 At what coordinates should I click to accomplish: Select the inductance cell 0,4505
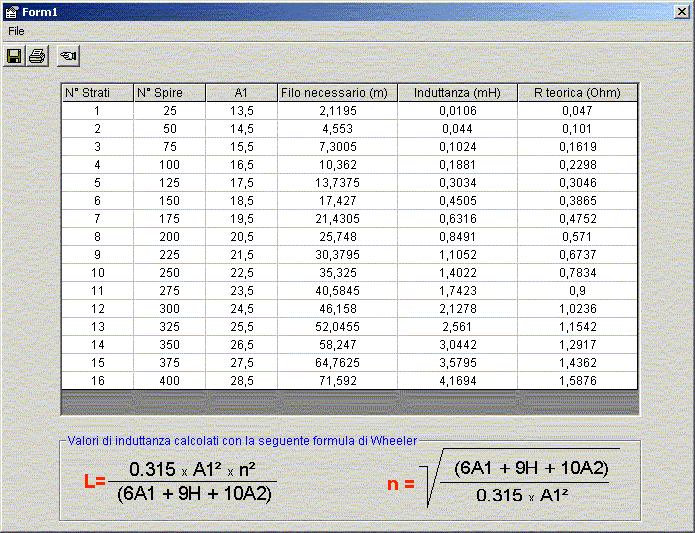click(x=458, y=201)
